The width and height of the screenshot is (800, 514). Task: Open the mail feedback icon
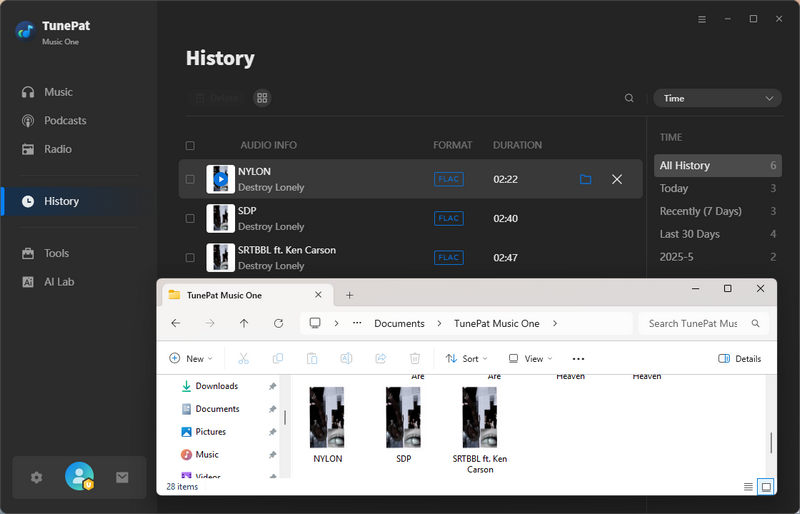[x=122, y=478]
